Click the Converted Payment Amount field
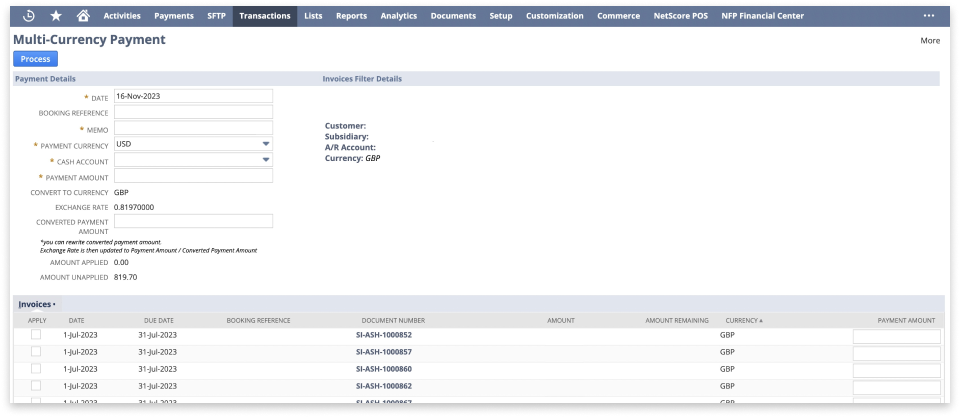Screen dimensions: 960x417 click(x=193, y=221)
